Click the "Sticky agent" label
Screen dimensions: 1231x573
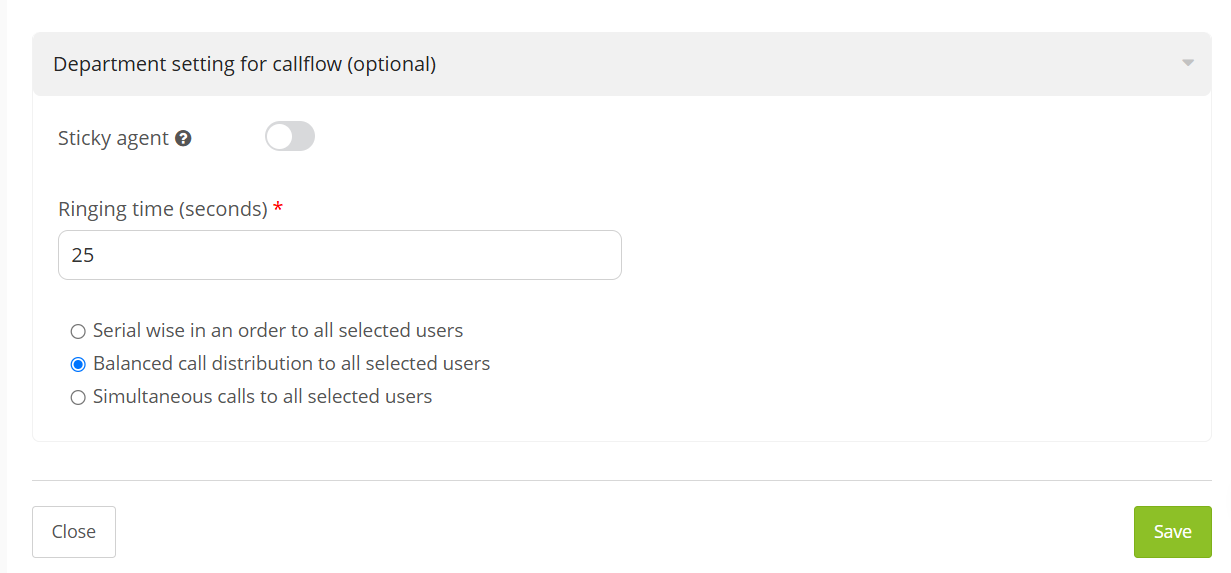coord(113,138)
